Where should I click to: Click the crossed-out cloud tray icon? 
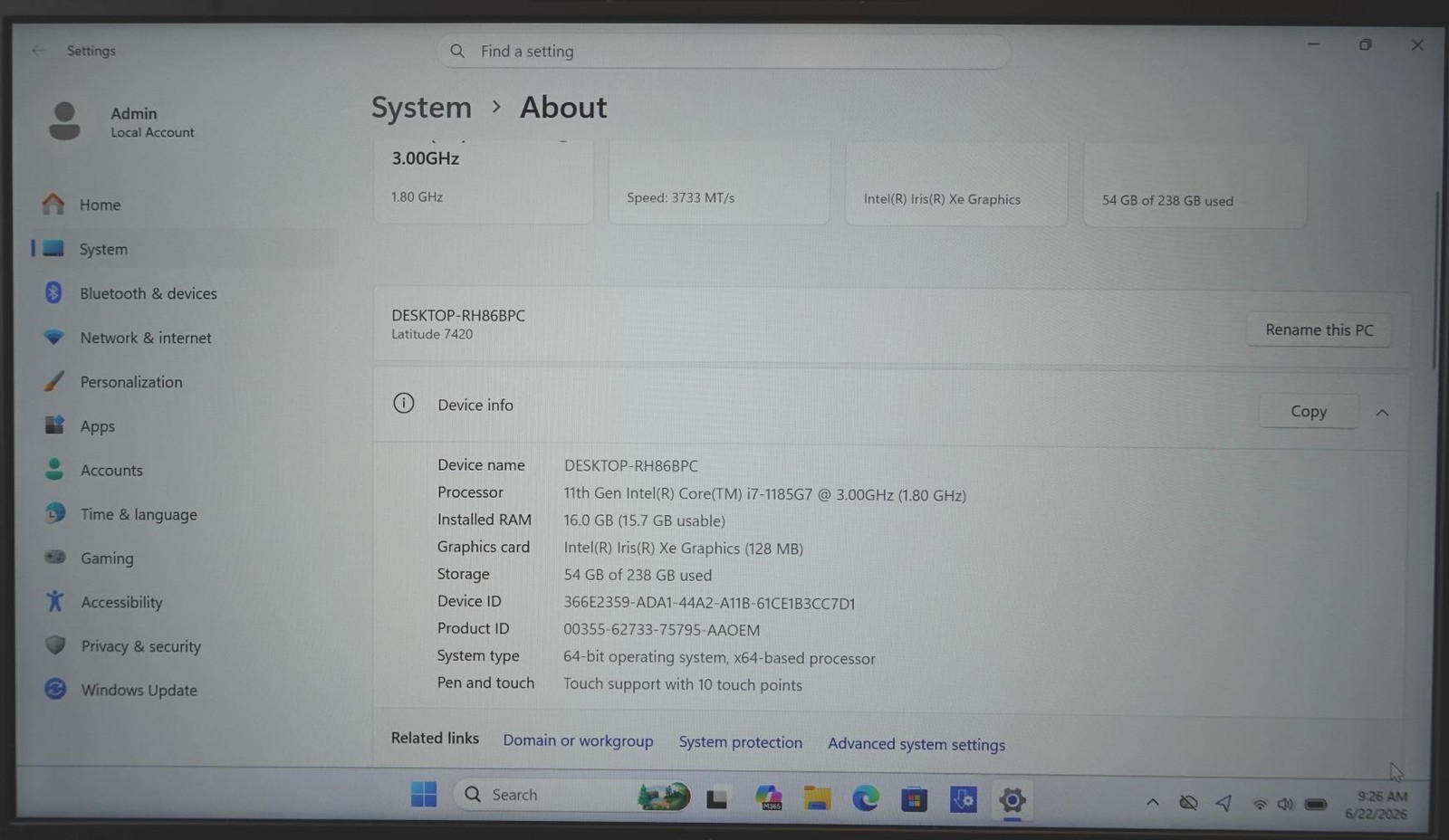point(1188,802)
